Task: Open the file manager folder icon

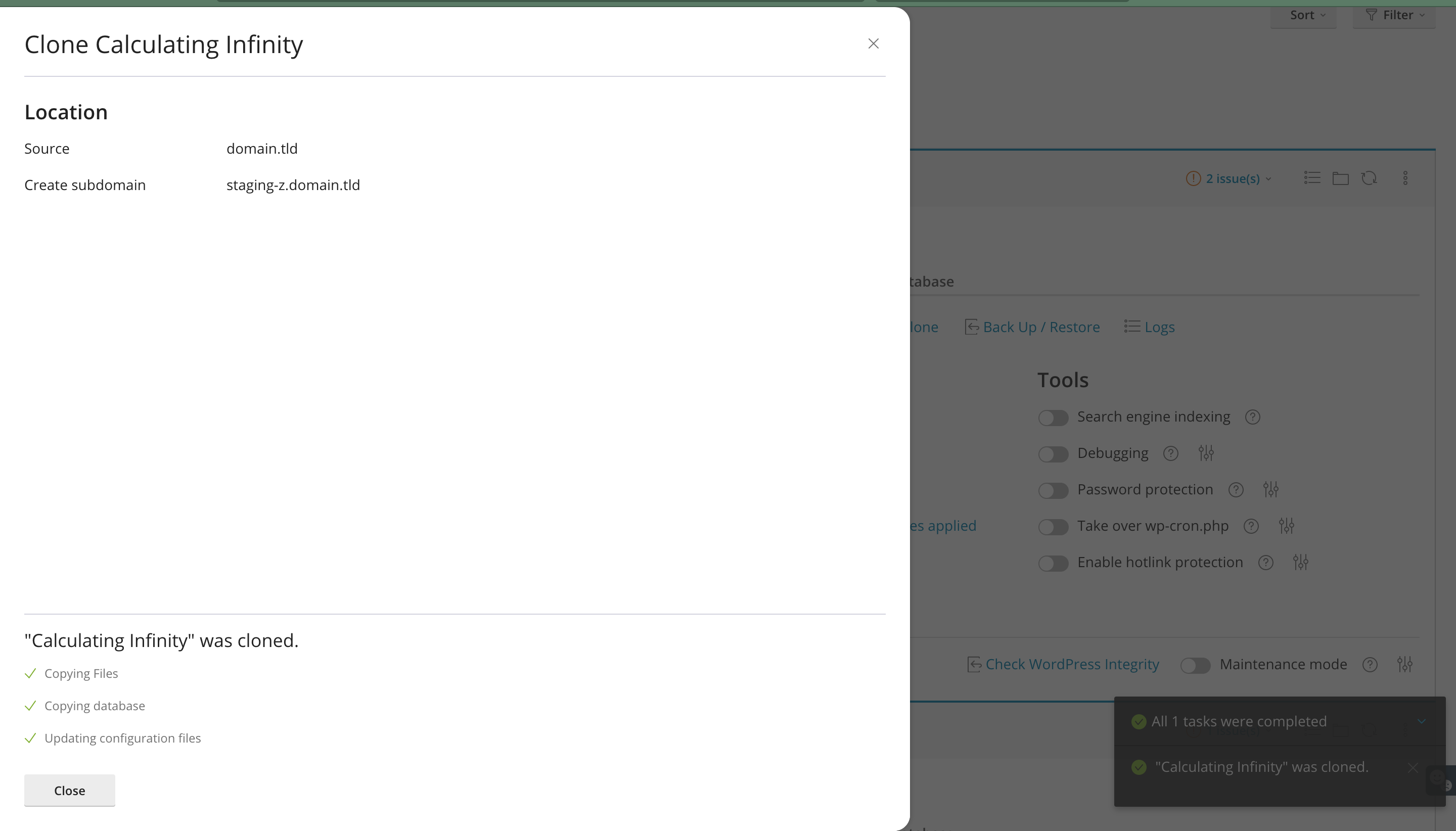Action: point(1340,178)
